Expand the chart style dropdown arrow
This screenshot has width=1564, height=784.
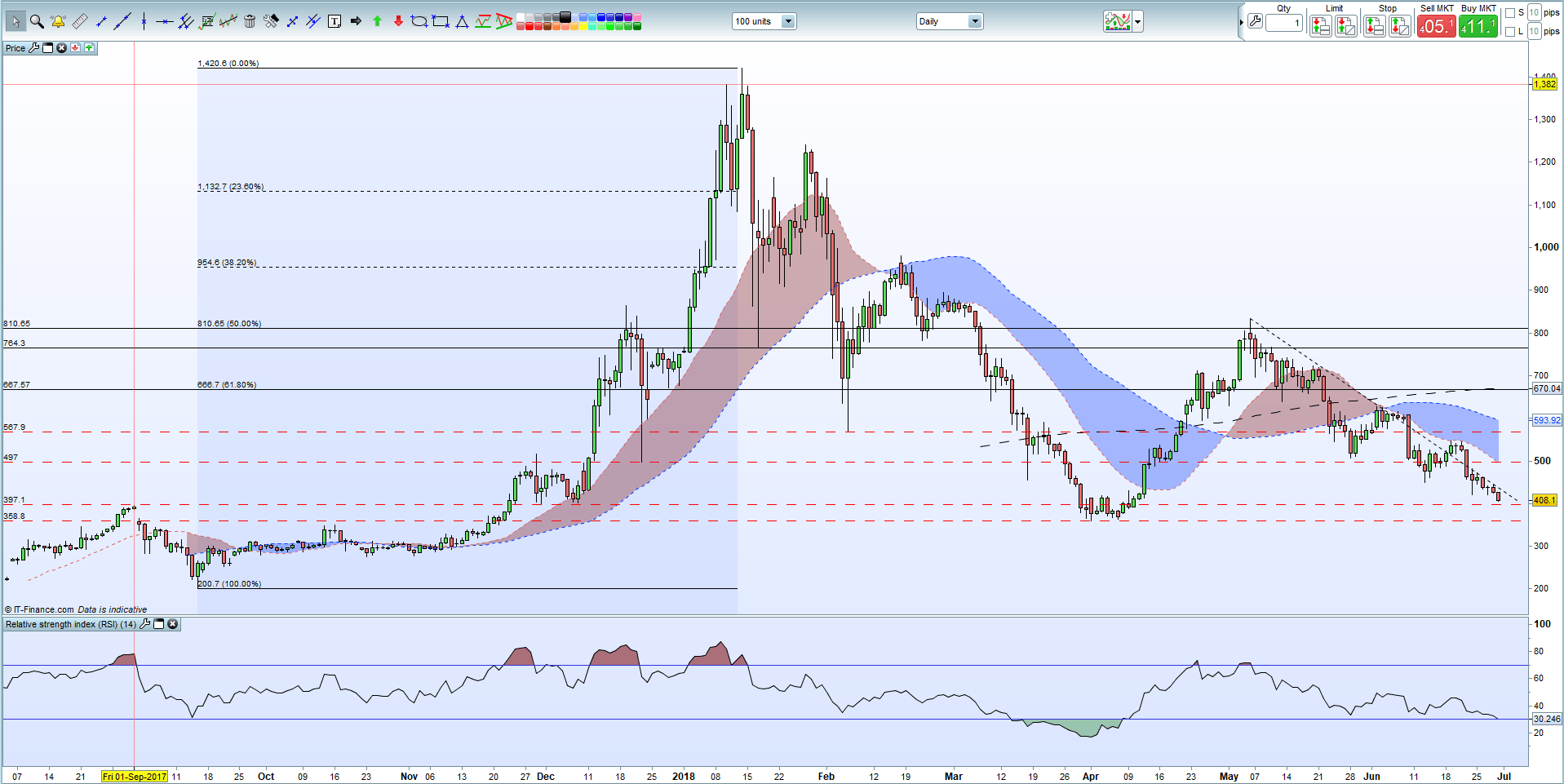pyautogui.click(x=1136, y=22)
